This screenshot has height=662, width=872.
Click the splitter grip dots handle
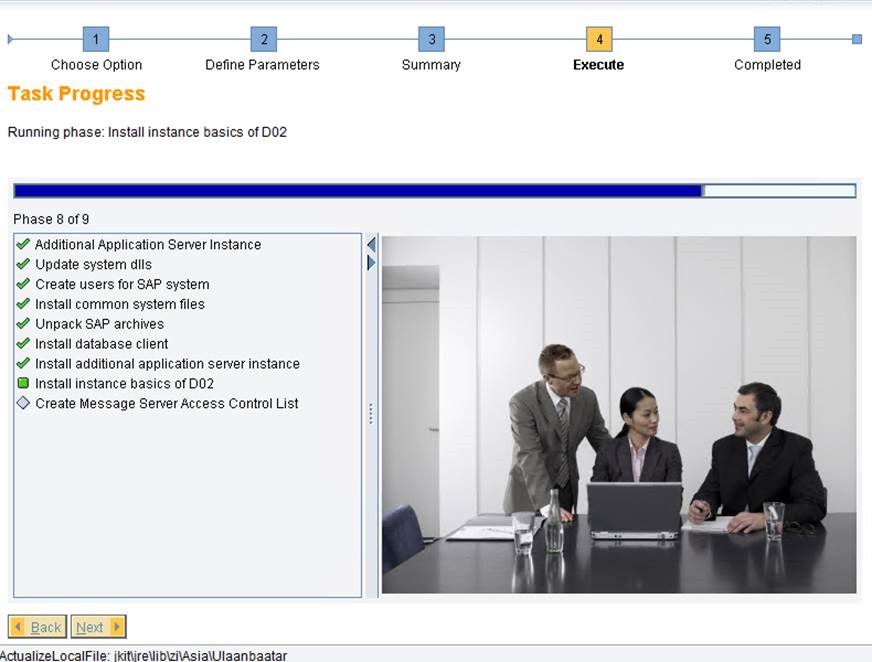click(371, 414)
